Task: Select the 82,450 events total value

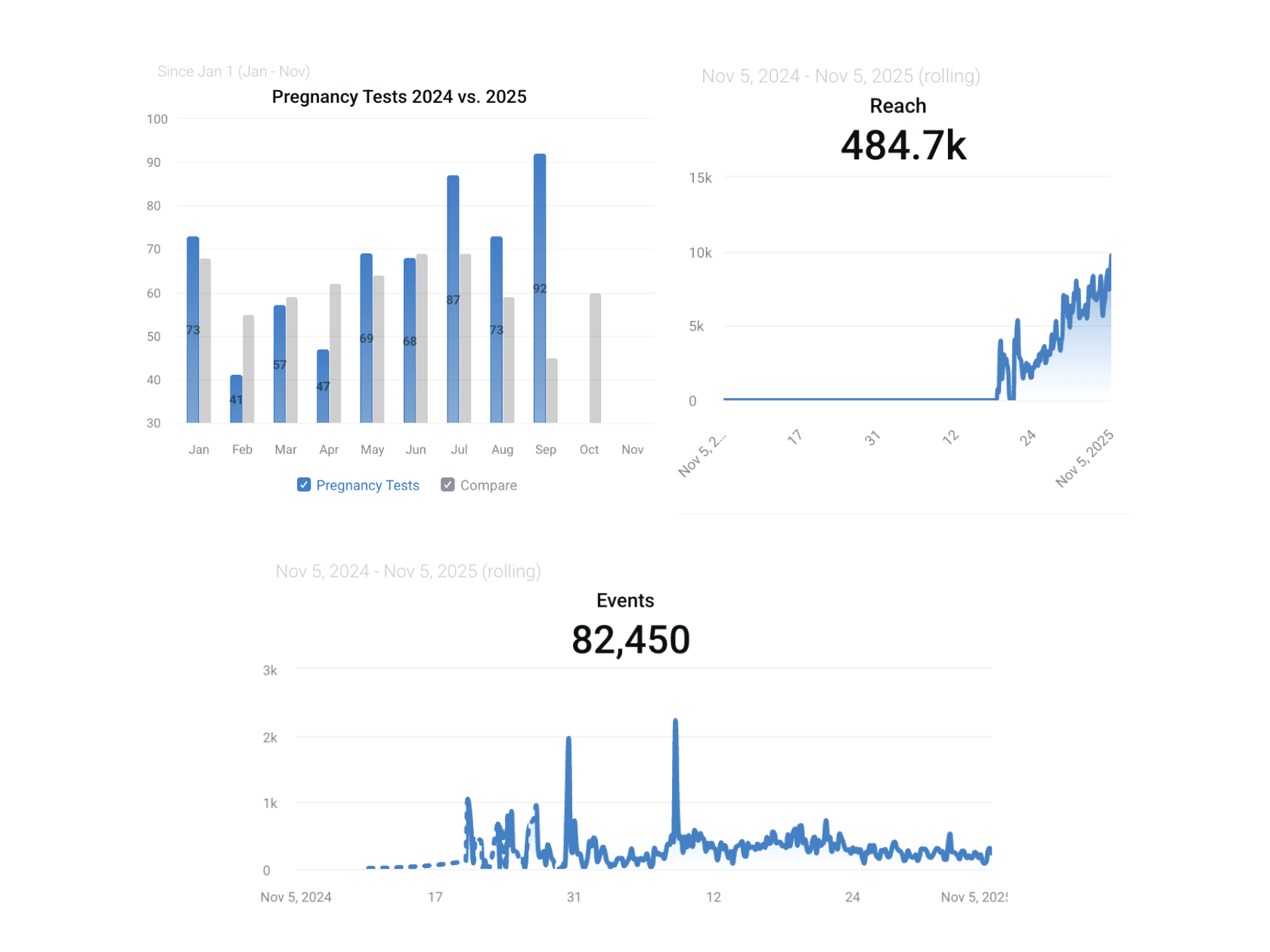Action: (x=630, y=640)
